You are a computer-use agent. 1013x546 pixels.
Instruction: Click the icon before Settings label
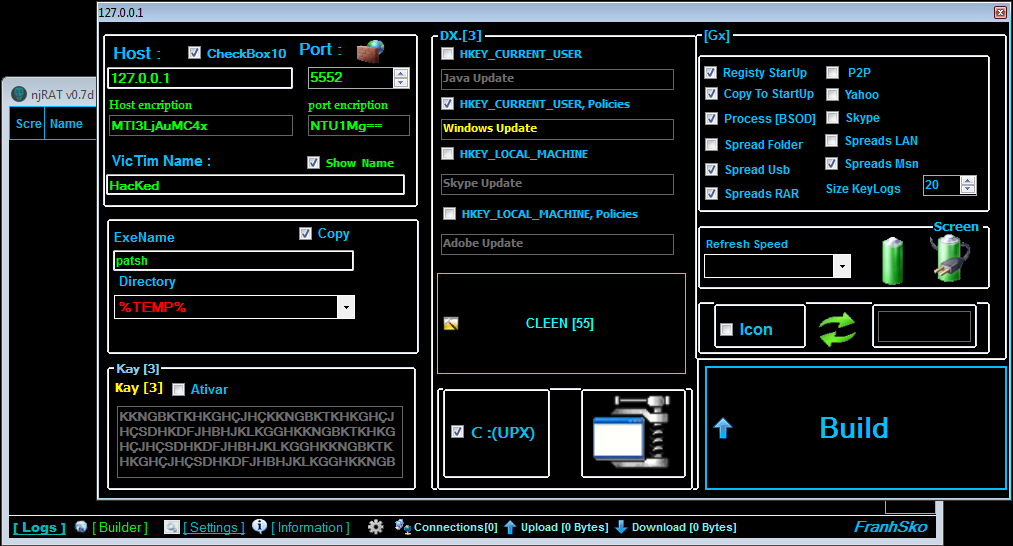point(172,527)
